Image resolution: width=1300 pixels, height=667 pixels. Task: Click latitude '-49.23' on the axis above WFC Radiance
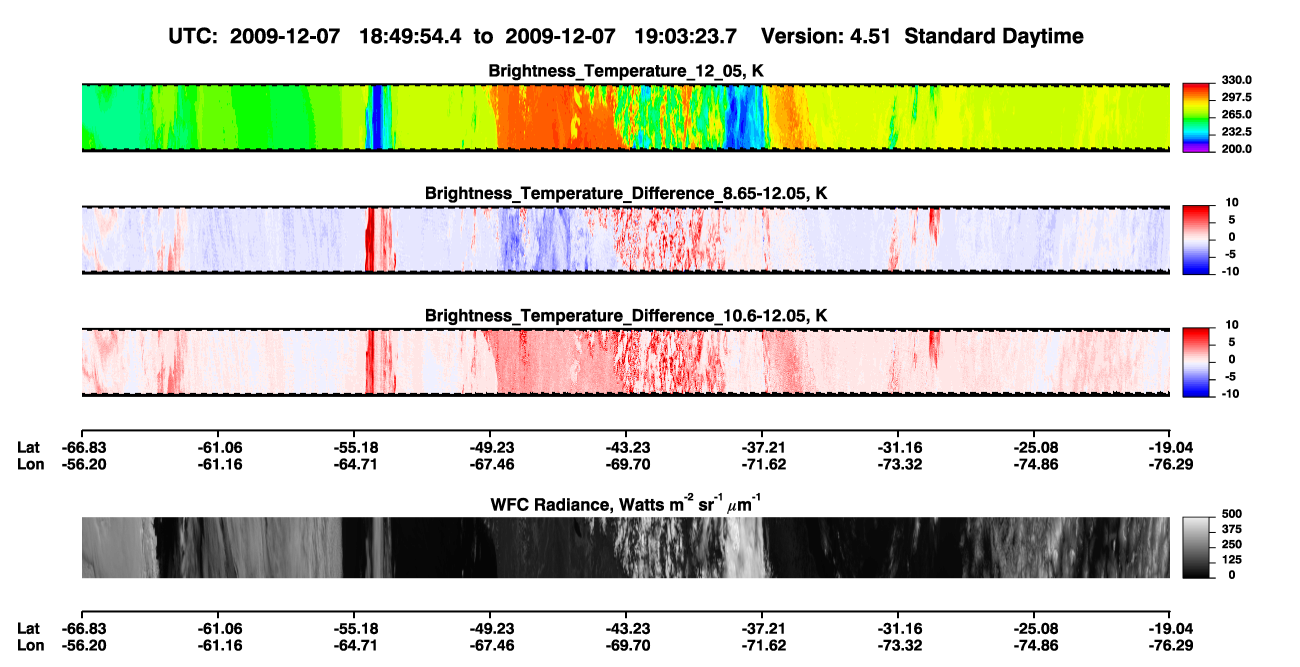coord(490,447)
